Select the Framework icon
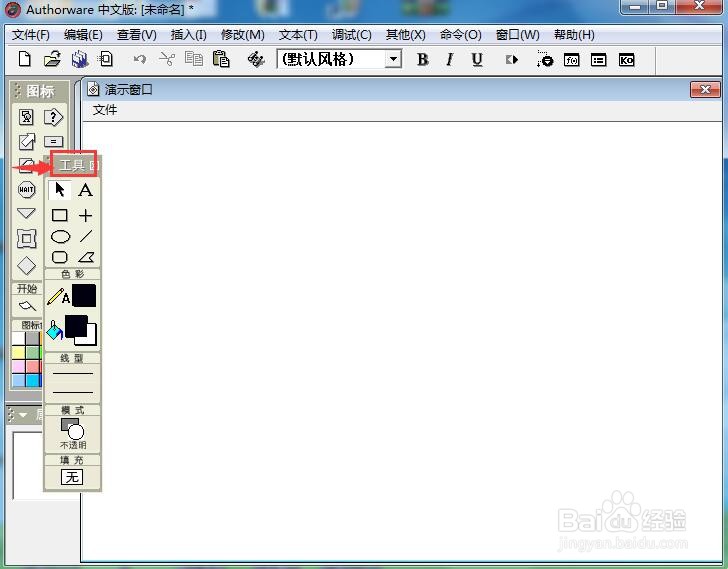This screenshot has width=728, height=569. pos(26,239)
